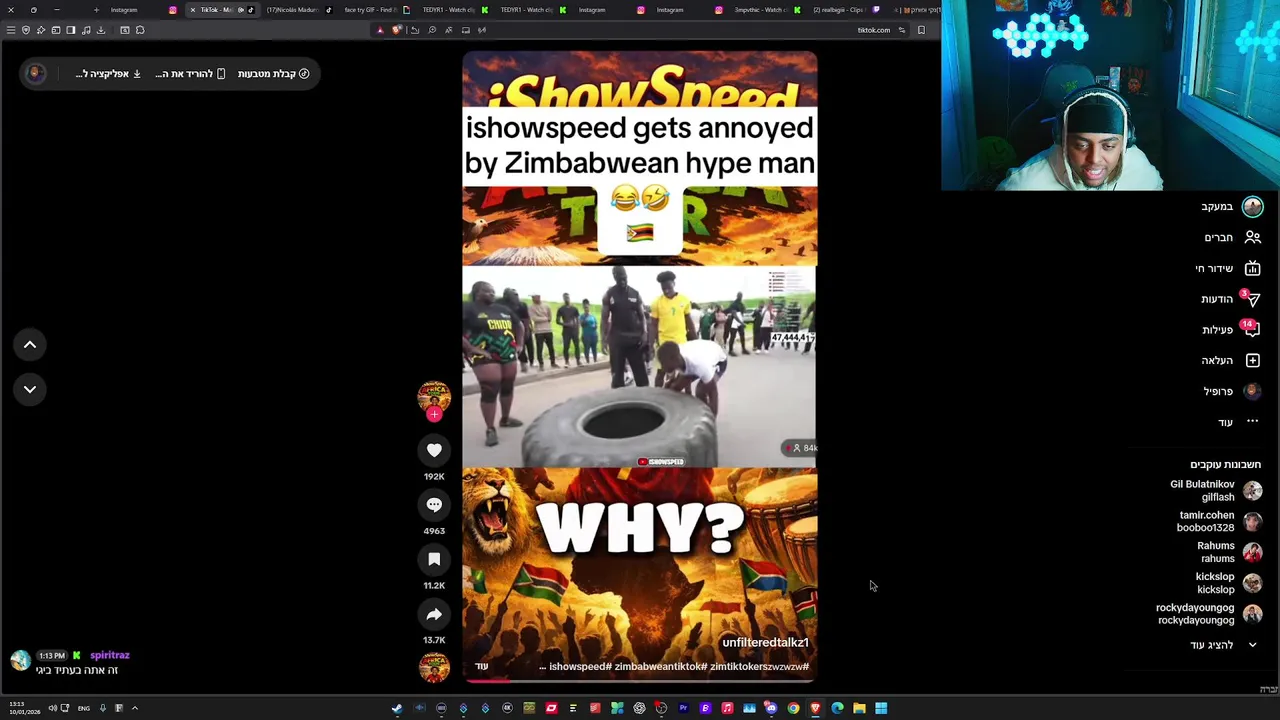
Task: Save the video with the bookmark icon
Action: pos(434,559)
